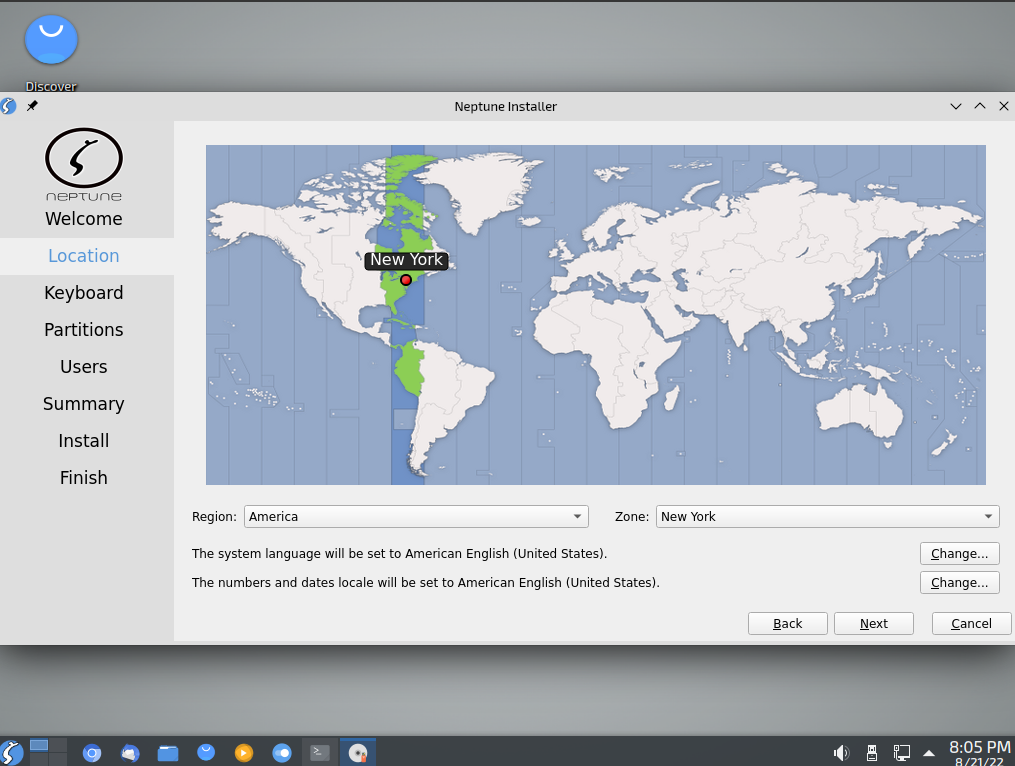Select New York on the timezone map
Screen dimensions: 1015x766
pos(406,280)
